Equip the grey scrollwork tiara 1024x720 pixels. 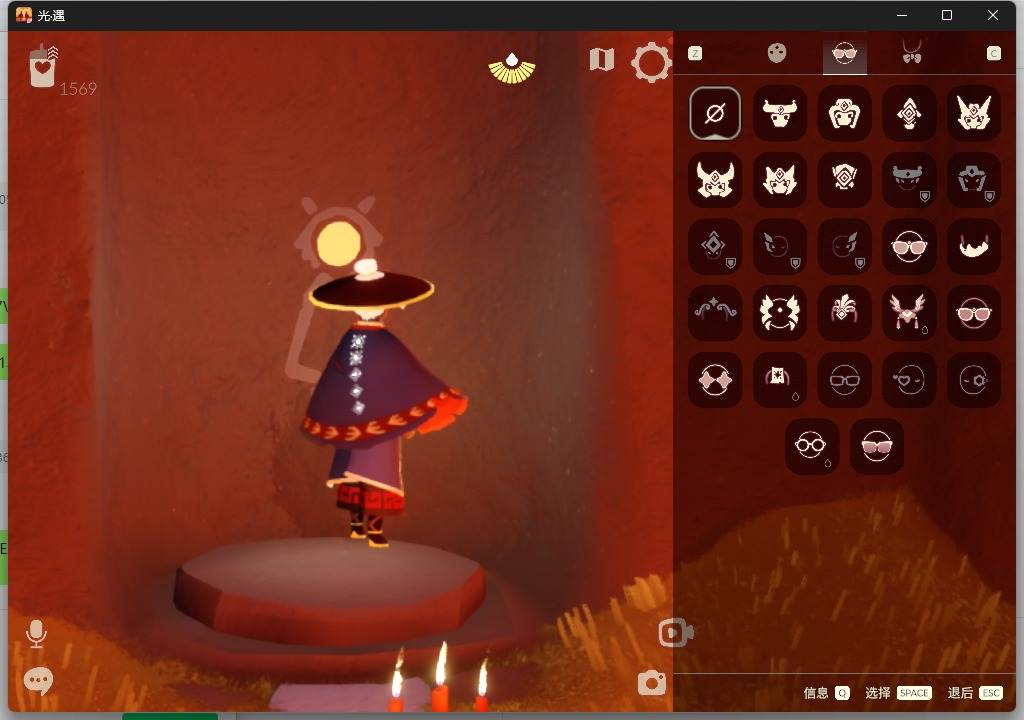(714, 312)
